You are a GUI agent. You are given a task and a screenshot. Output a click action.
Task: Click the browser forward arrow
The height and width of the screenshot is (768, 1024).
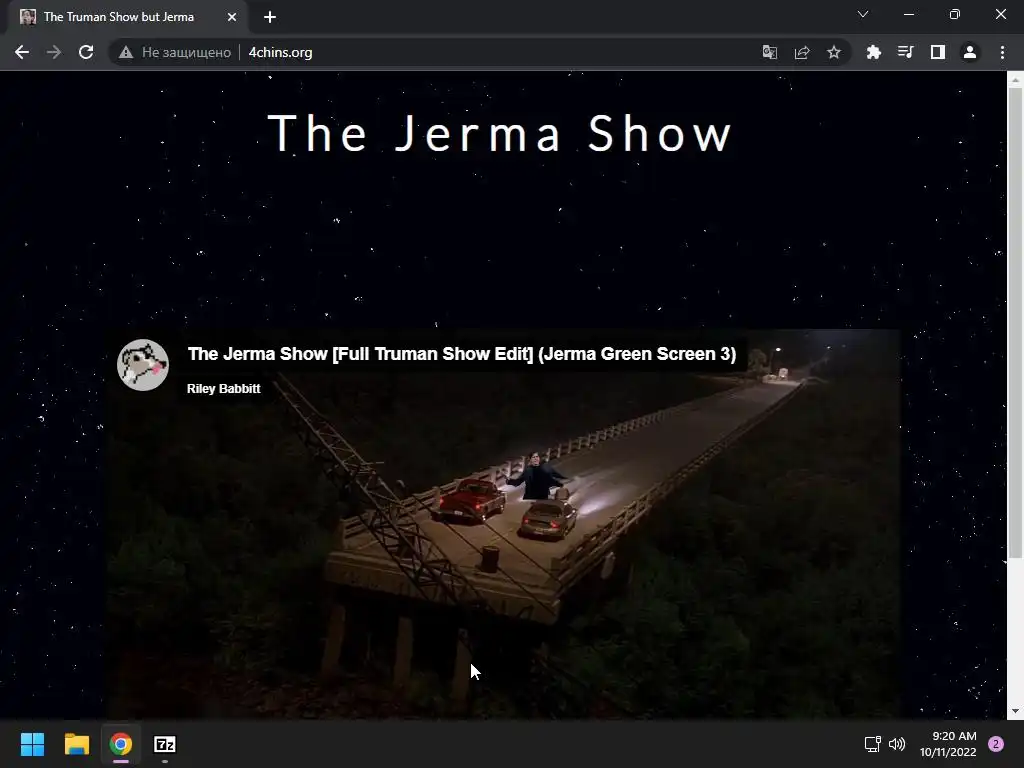pyautogui.click(x=54, y=52)
